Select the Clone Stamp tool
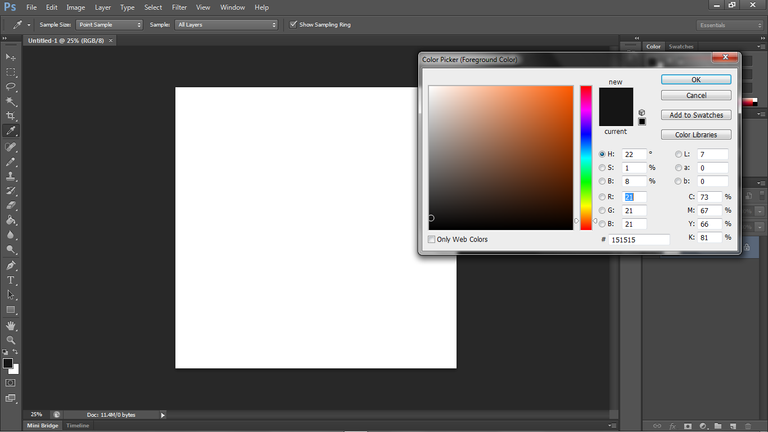Image resolution: width=768 pixels, height=432 pixels. (x=10, y=176)
